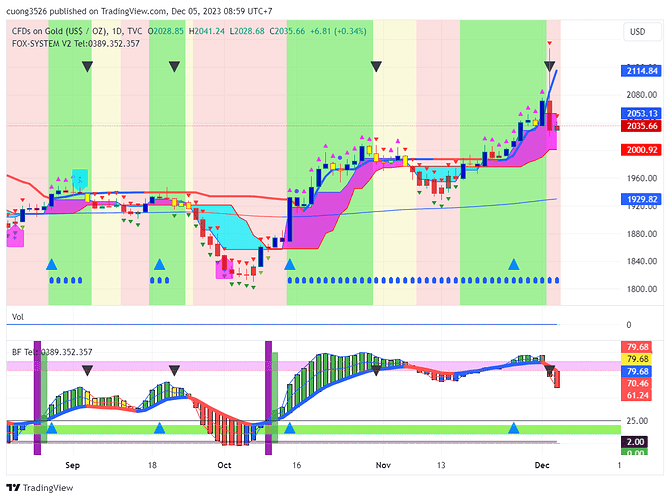671x500 pixels.
Task: Click the 13 date axis label
Action: click(441, 465)
